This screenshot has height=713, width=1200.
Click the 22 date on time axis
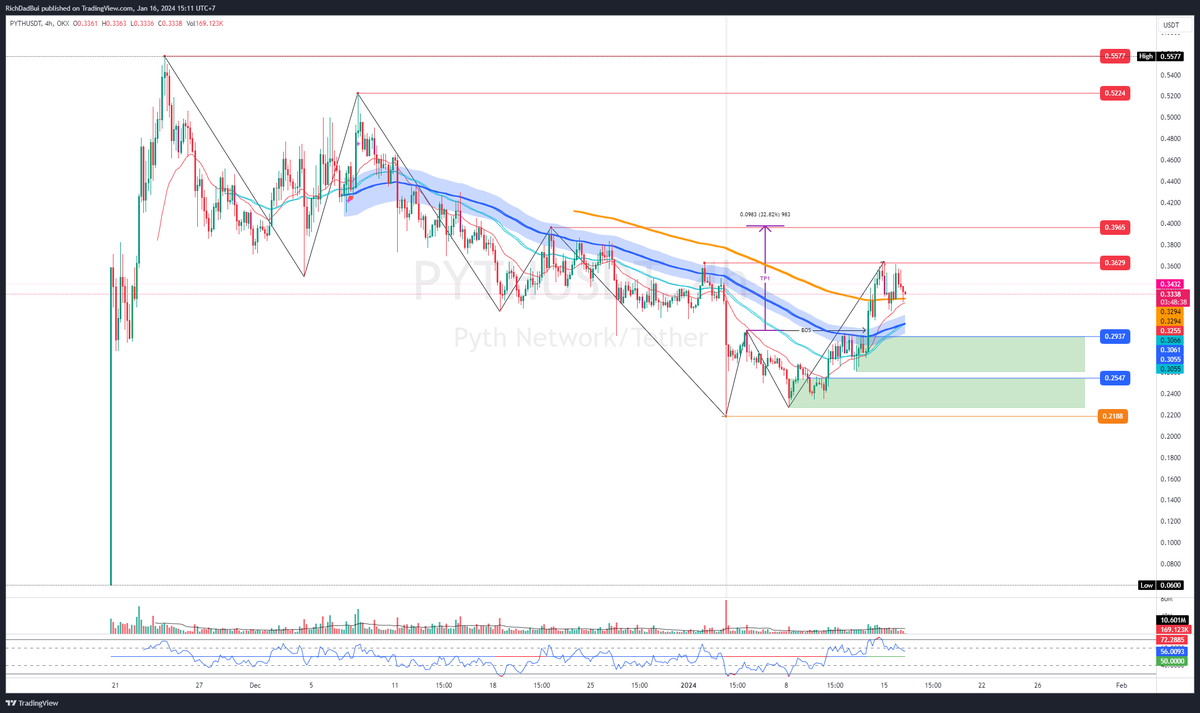coord(982,685)
